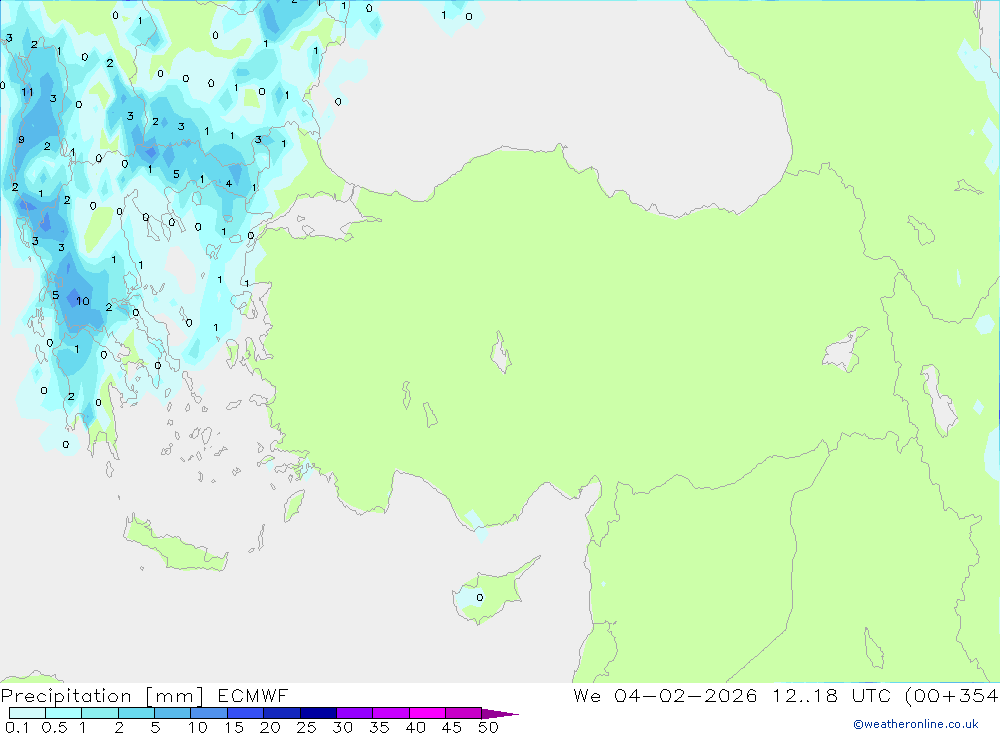Click the '0' value over Cyprus
Image resolution: width=1000 pixels, height=733 pixels.
[480, 597]
